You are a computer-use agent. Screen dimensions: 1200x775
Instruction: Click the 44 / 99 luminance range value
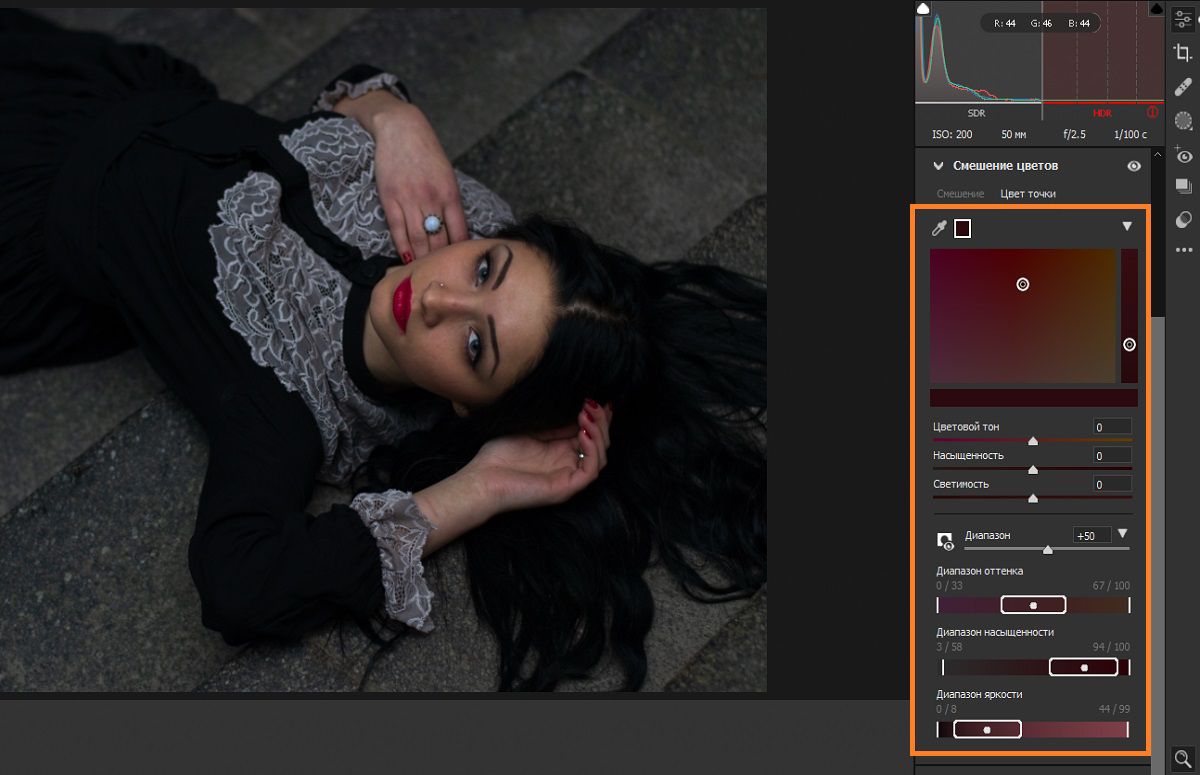1114,709
